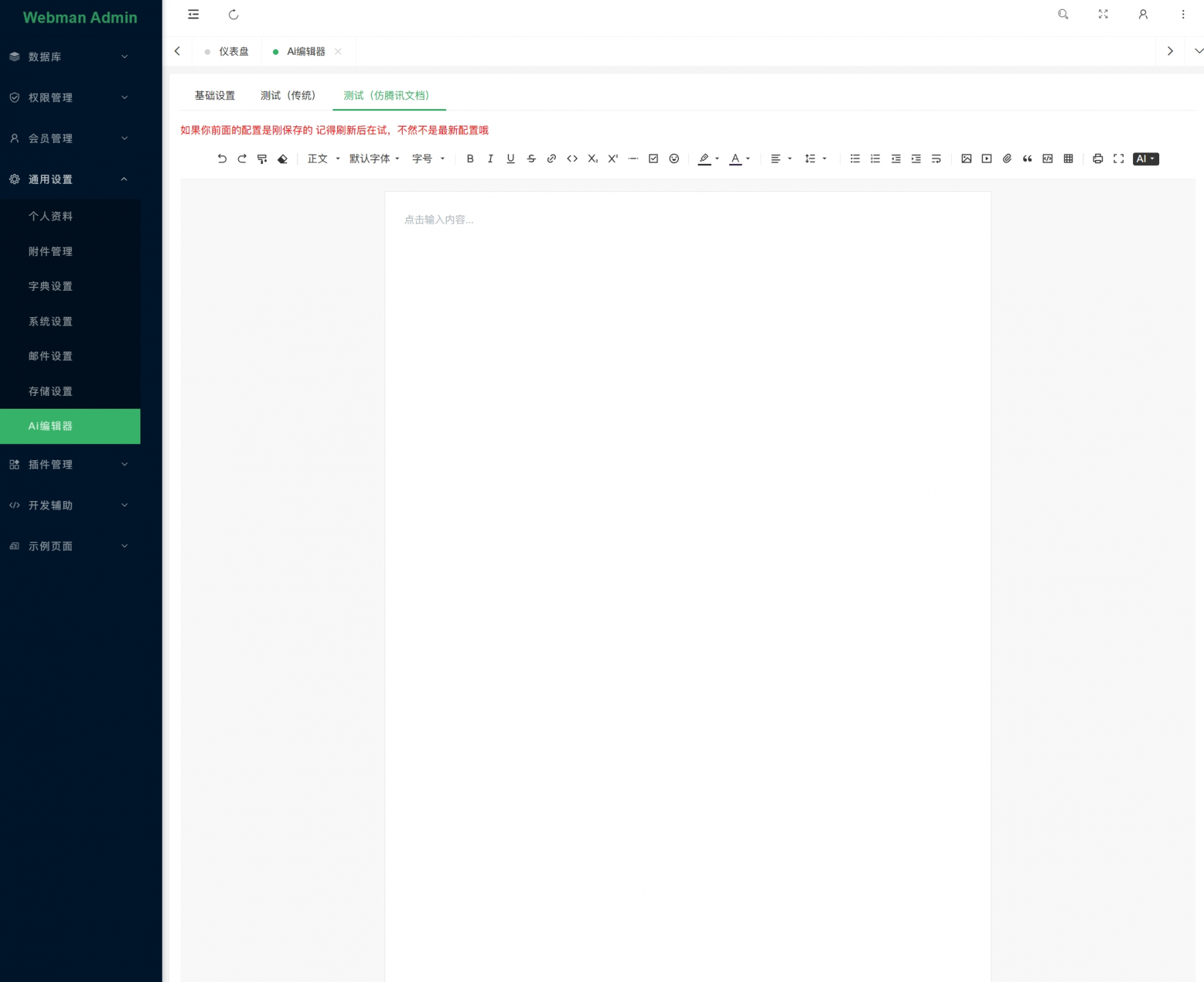Insert a bulleted list
This screenshot has width=1204, height=982.
[855, 159]
